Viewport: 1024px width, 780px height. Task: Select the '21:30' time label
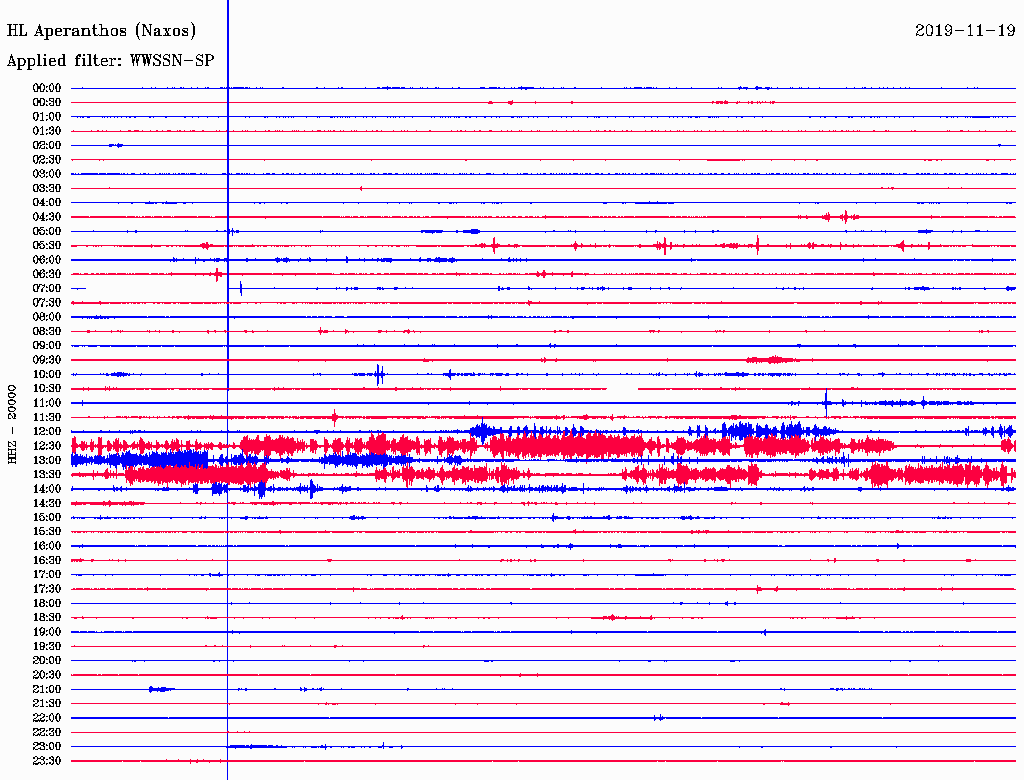point(47,704)
